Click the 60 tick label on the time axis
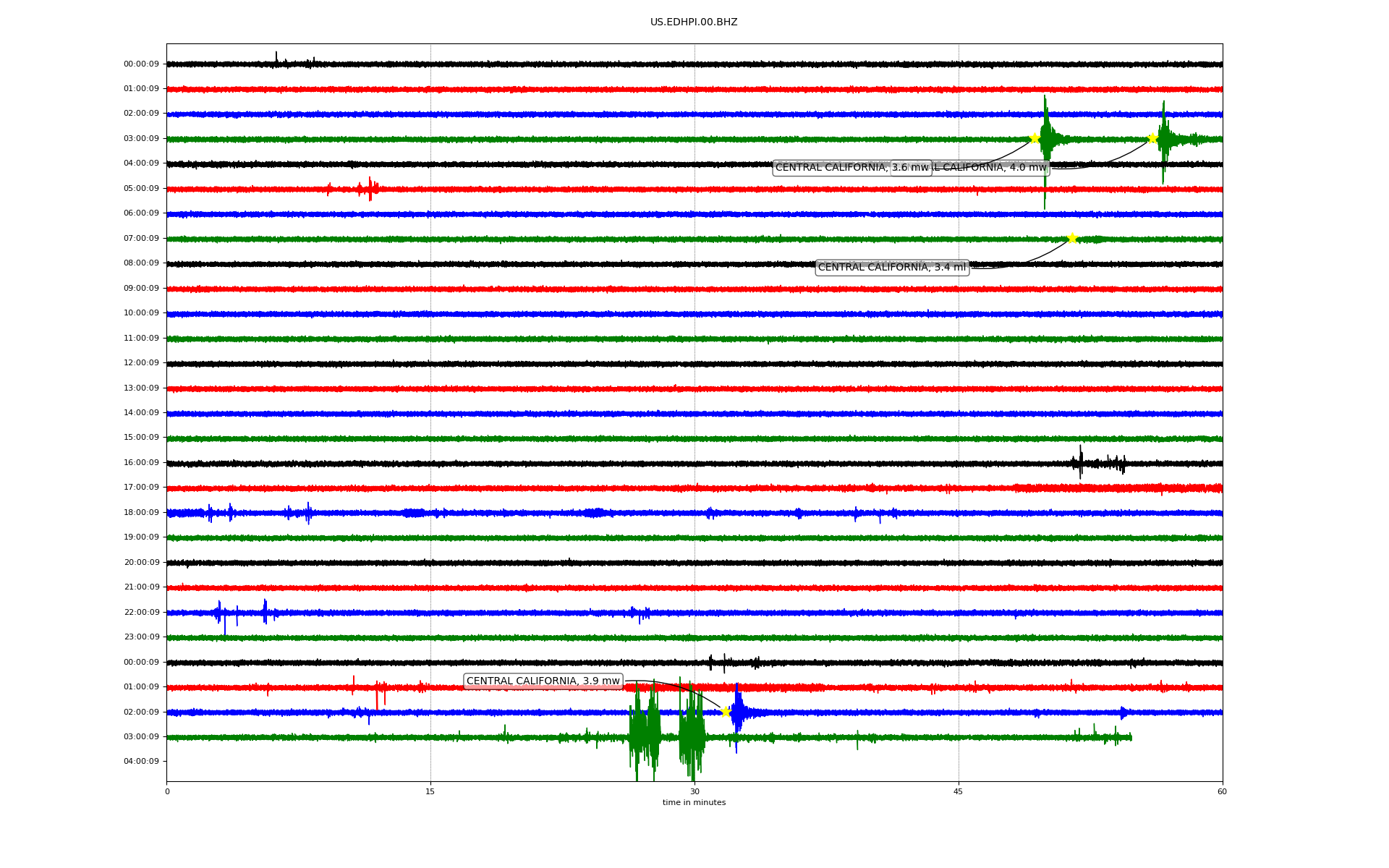1389x868 pixels. (x=1222, y=791)
